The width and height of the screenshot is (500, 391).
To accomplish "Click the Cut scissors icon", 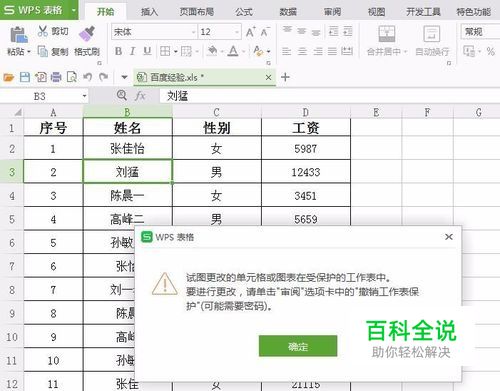I will point(43,31).
